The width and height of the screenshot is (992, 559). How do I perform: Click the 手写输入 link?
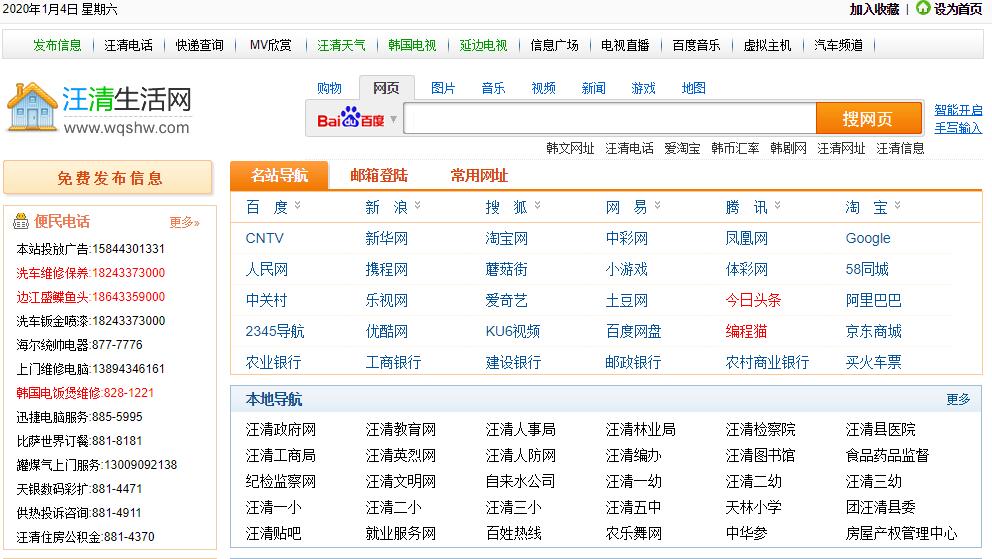(958, 128)
